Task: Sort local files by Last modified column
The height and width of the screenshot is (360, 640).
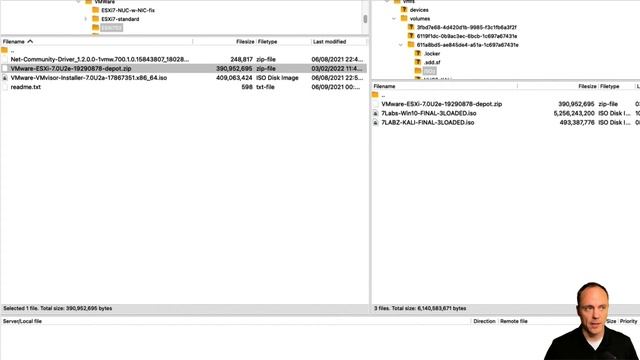Action: (x=329, y=42)
